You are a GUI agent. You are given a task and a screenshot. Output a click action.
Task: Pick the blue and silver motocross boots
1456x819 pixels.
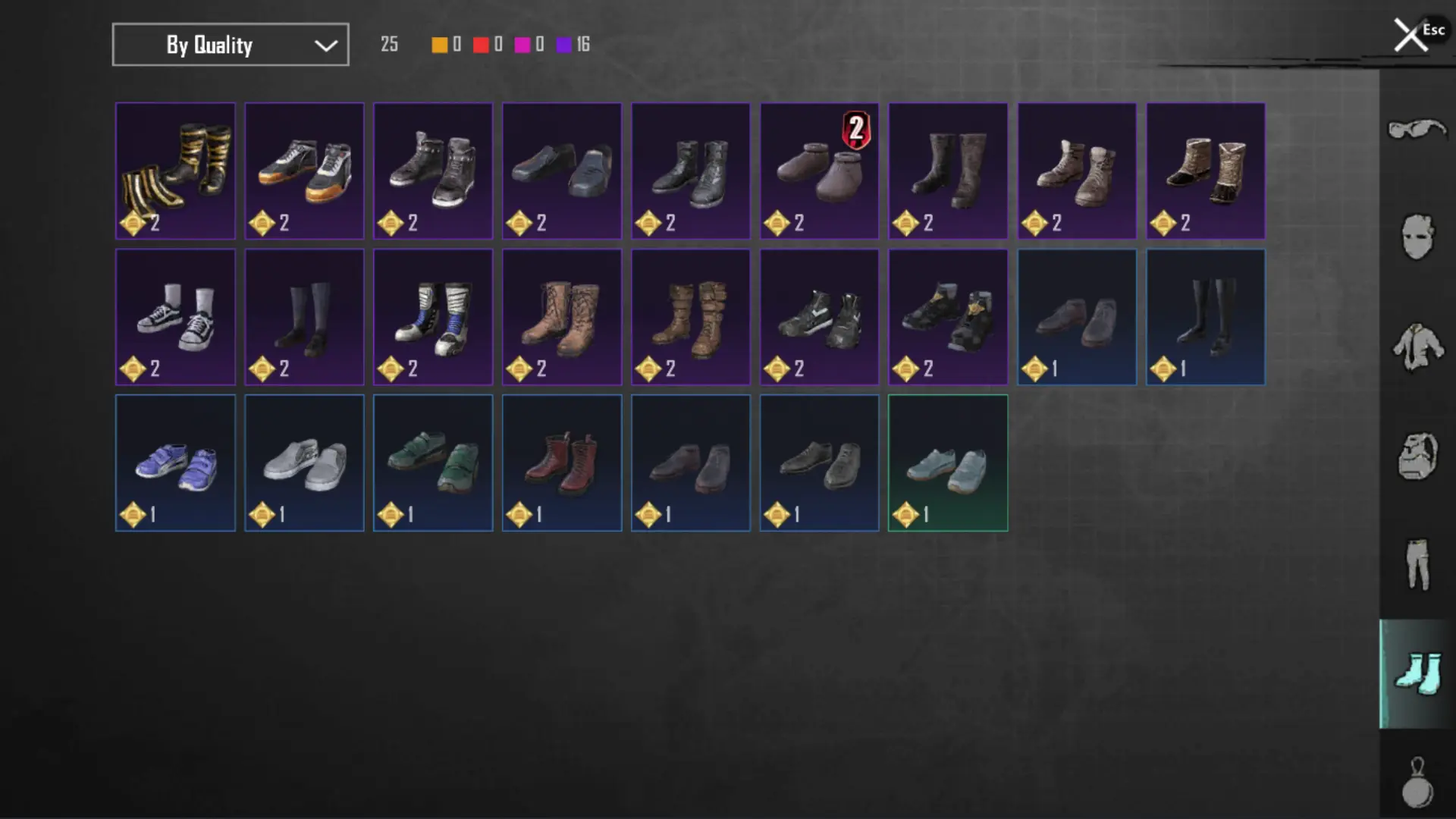click(433, 317)
